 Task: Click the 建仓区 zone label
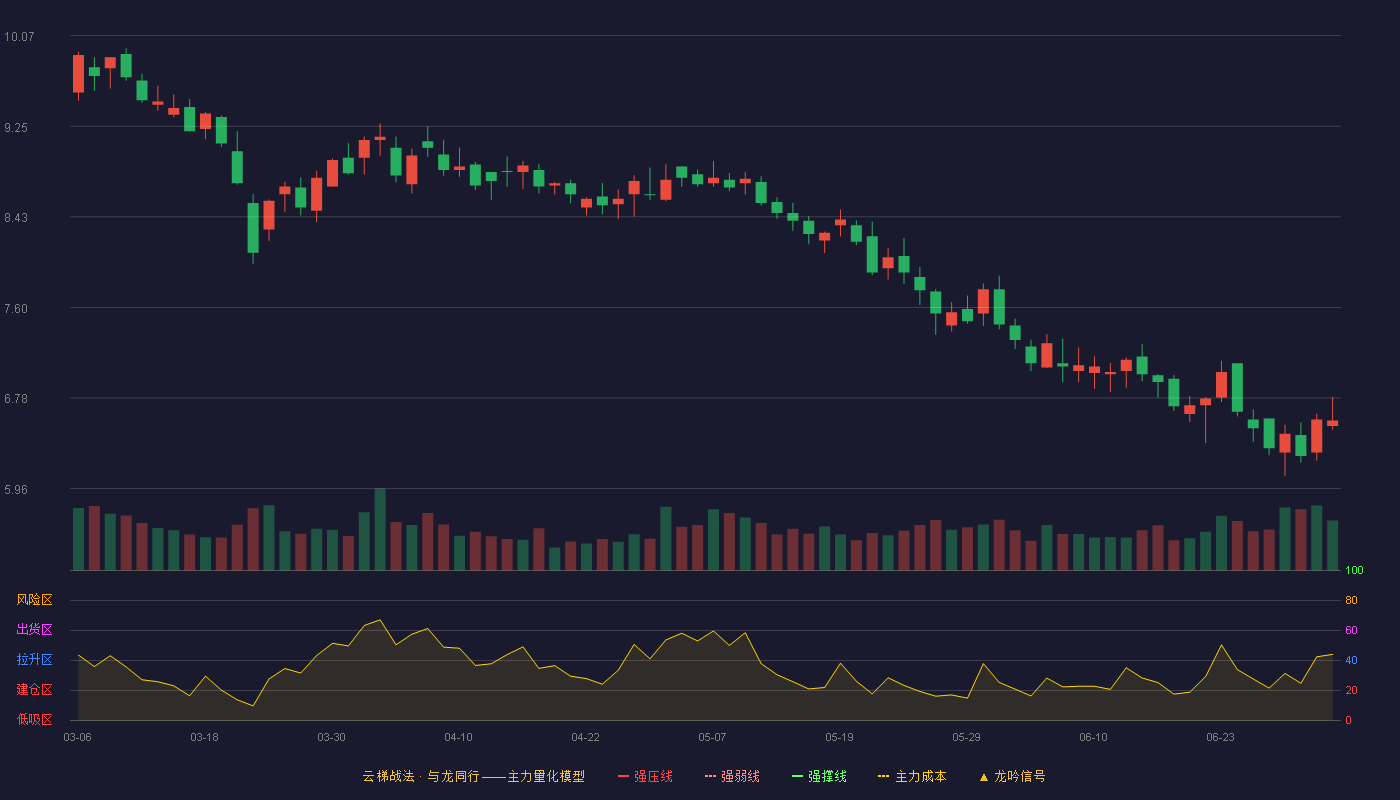point(34,690)
